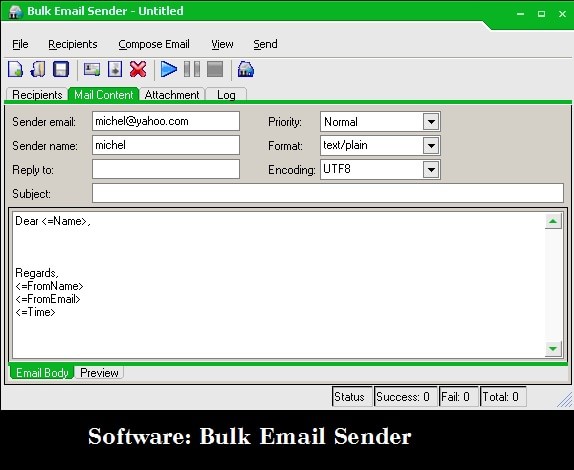
Task: Click the scroll down arrow of body
Action: click(x=553, y=348)
